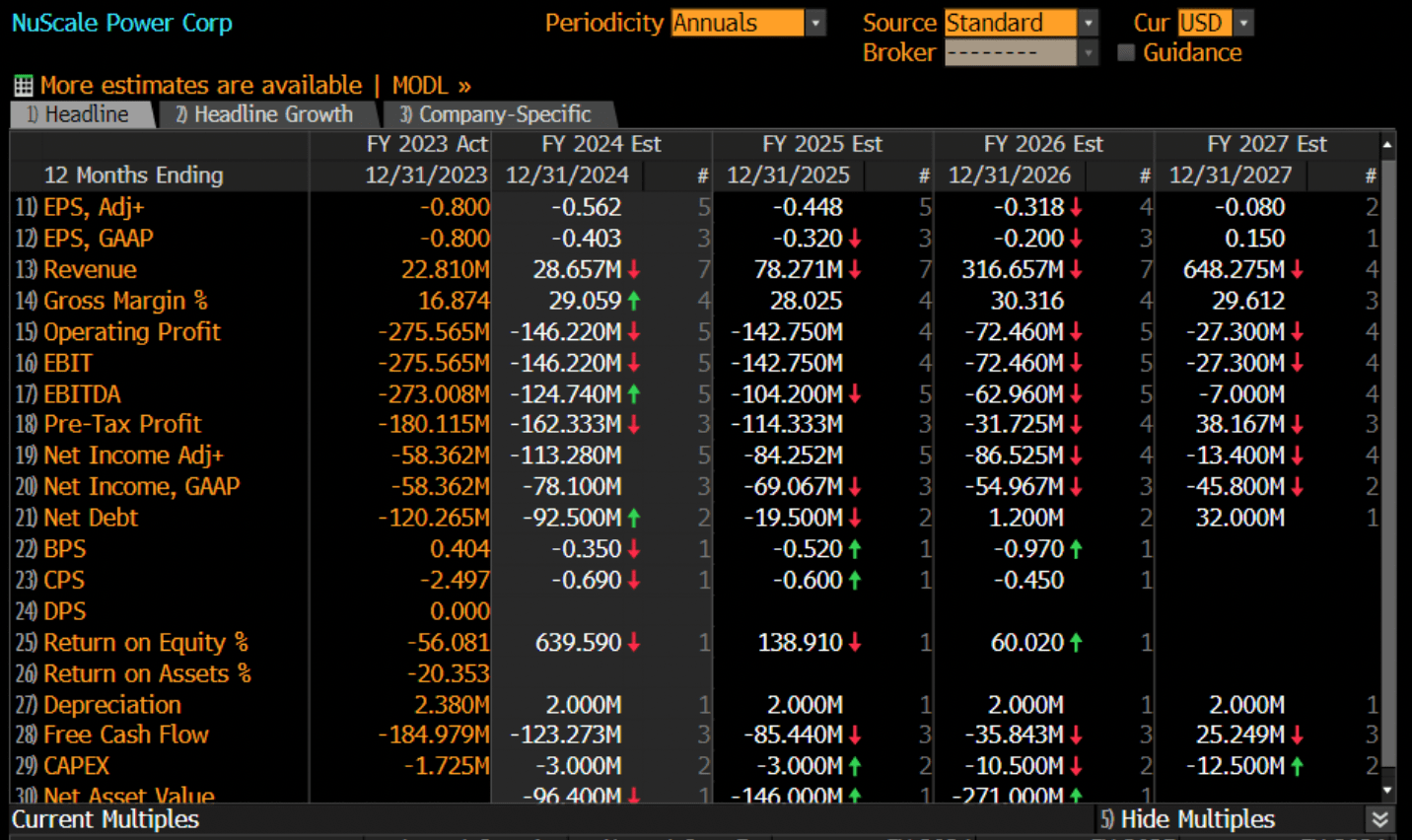
Task: Click FY 2024 Revenue value 28.657M
Action: 578,269
